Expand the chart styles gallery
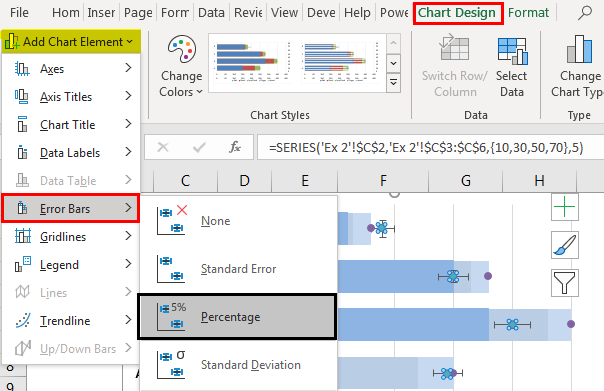The image size is (604, 391). 393,82
